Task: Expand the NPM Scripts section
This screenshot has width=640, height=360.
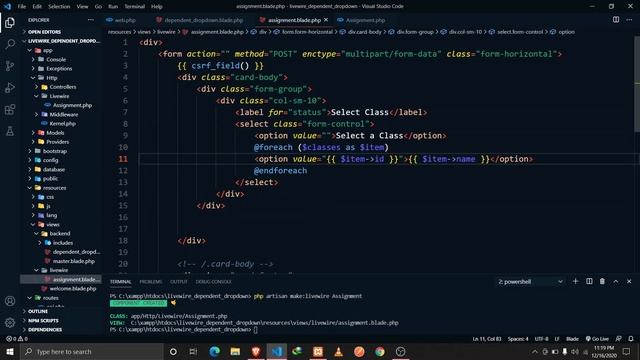Action: (61, 320)
